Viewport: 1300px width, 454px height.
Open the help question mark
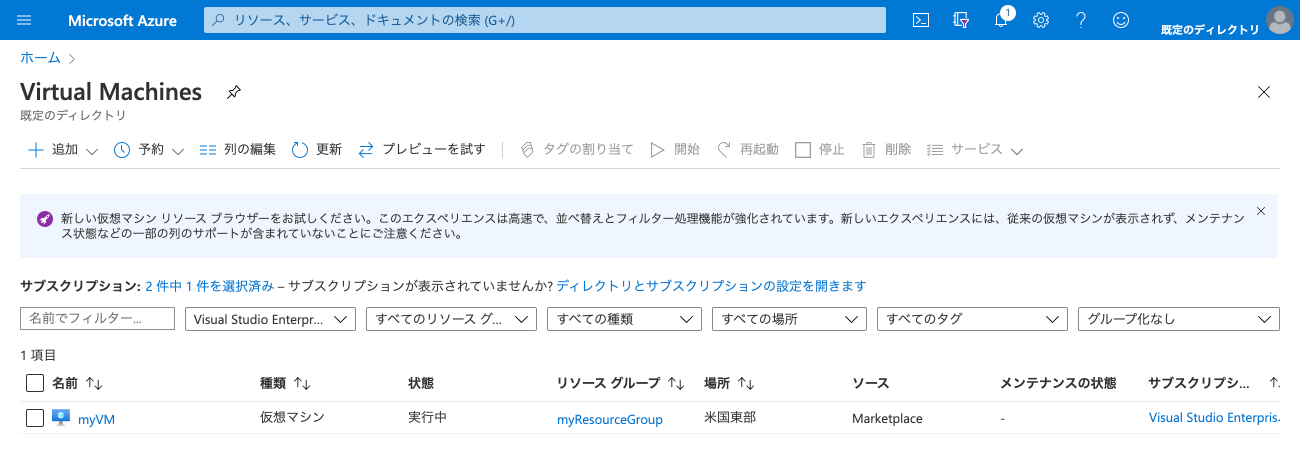(x=1081, y=20)
